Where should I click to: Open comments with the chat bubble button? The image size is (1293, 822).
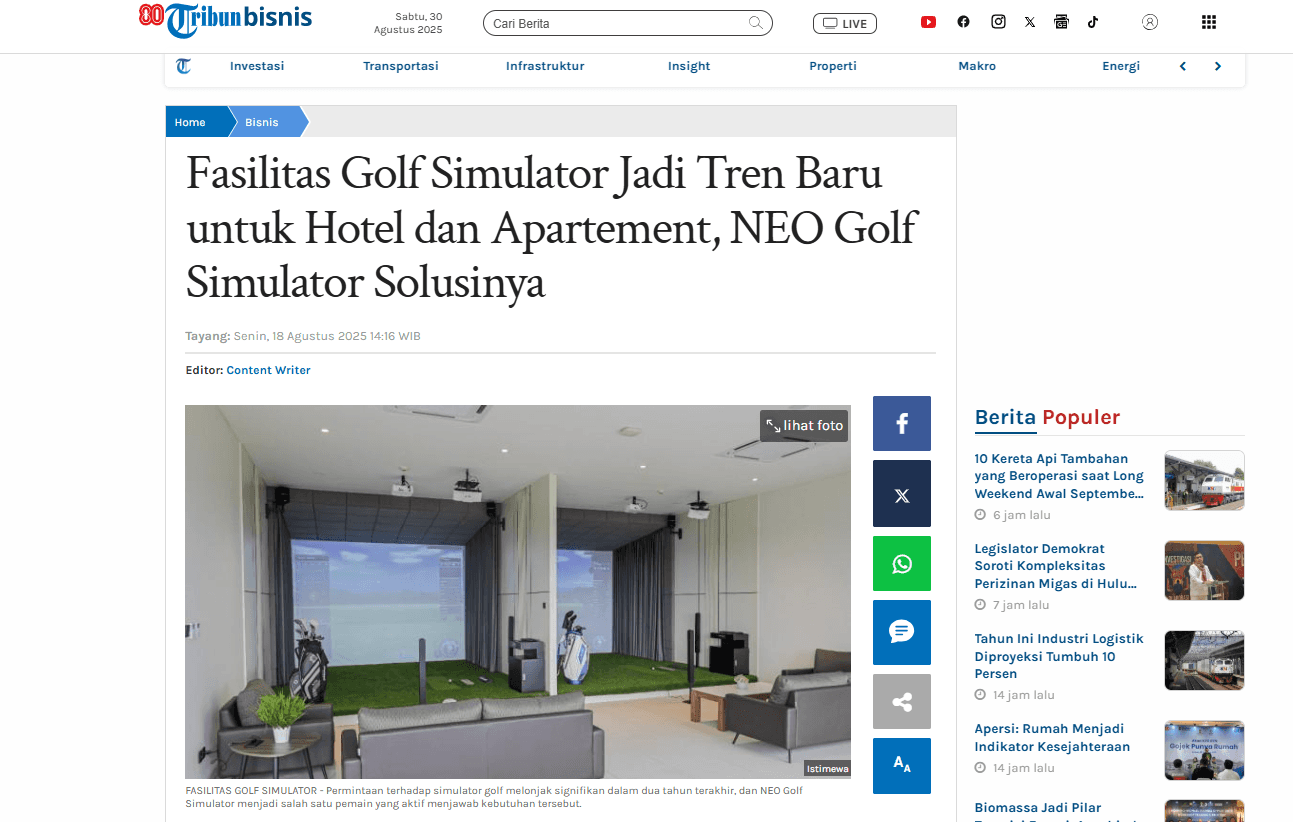(902, 632)
